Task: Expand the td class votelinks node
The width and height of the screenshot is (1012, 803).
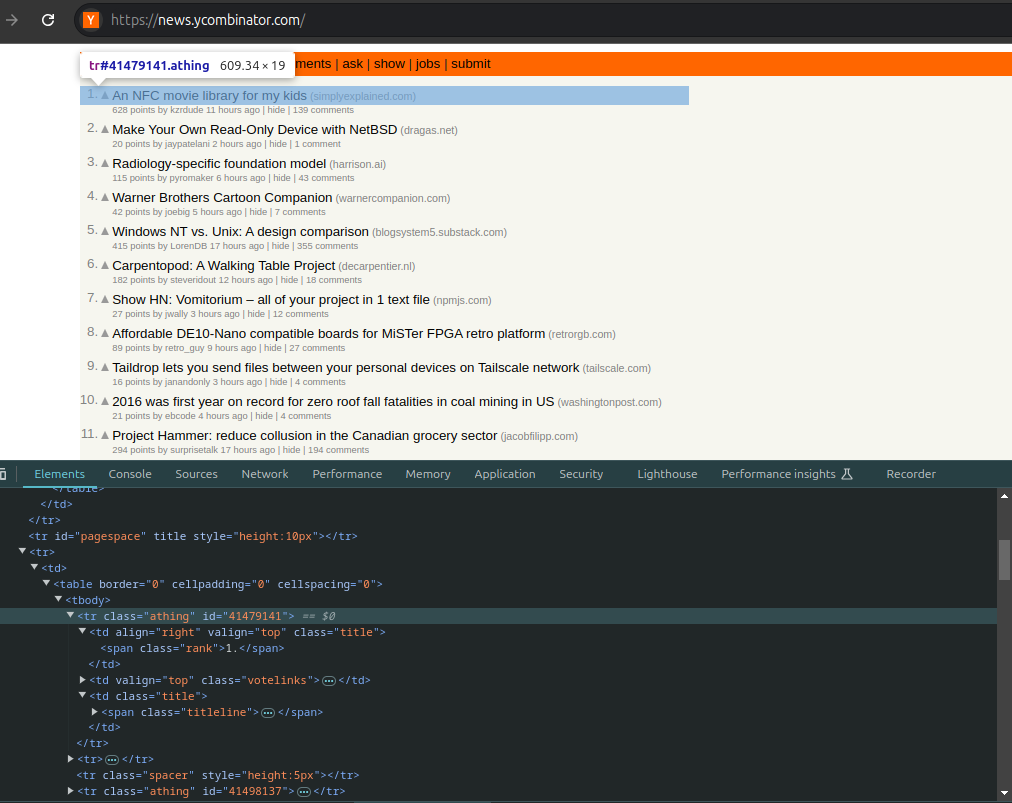Action: point(83,680)
